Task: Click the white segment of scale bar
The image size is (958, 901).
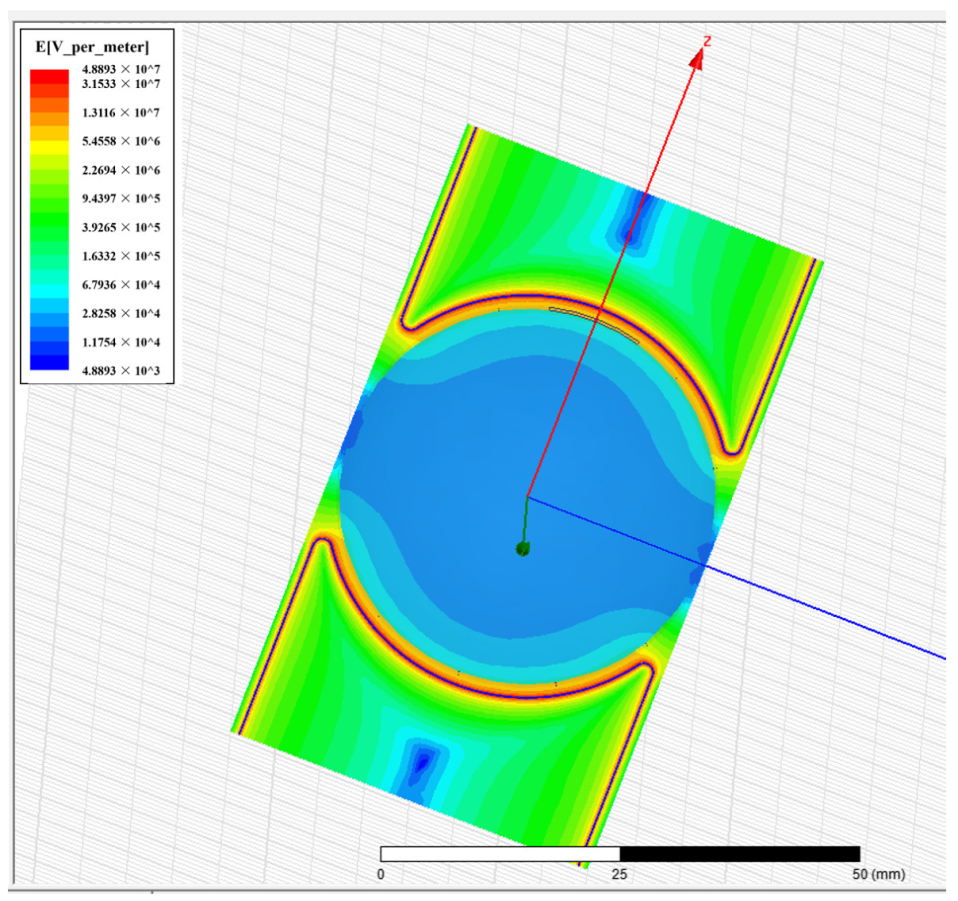Action: [x=500, y=853]
